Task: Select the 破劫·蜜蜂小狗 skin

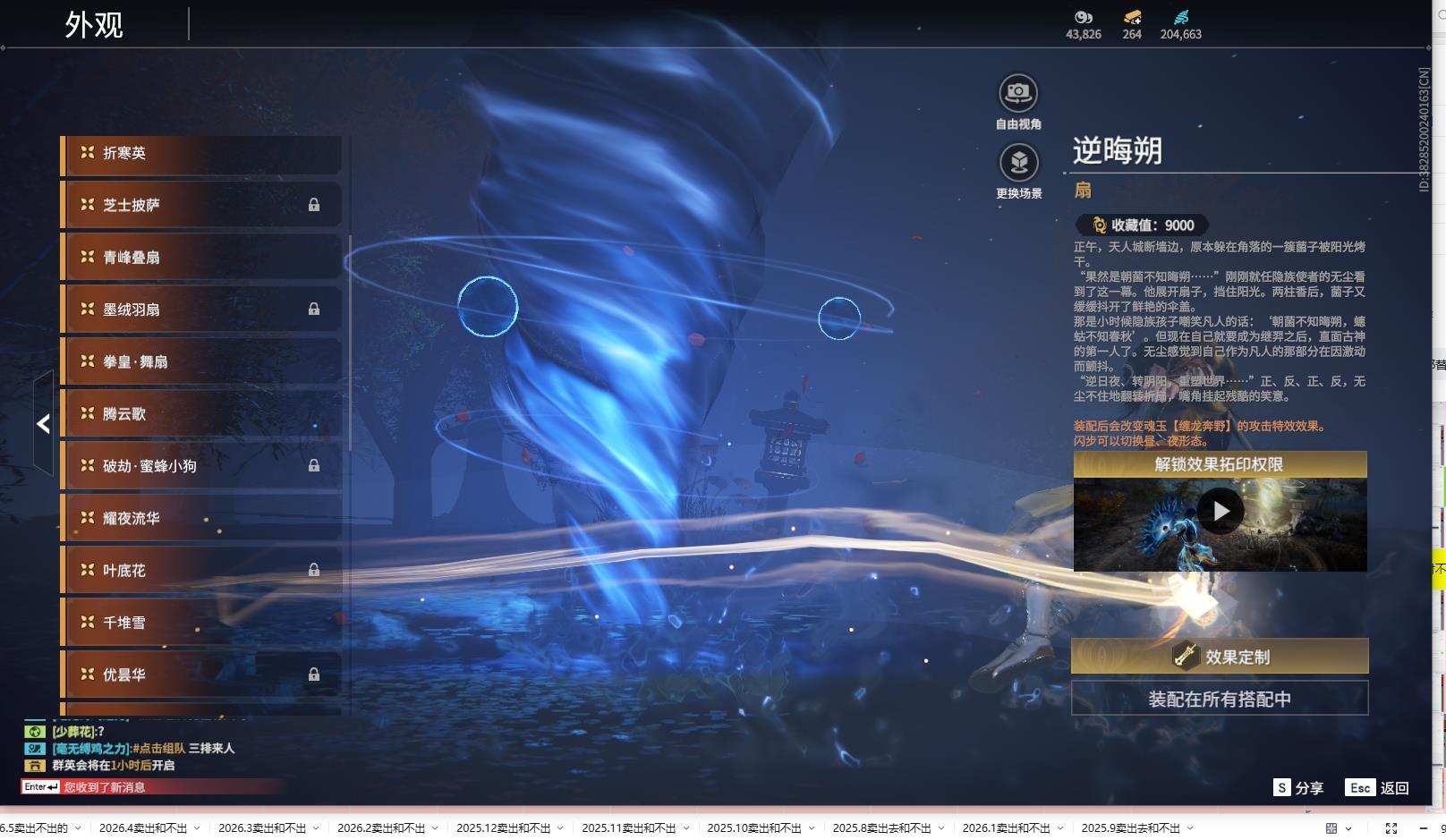Action: pos(201,465)
